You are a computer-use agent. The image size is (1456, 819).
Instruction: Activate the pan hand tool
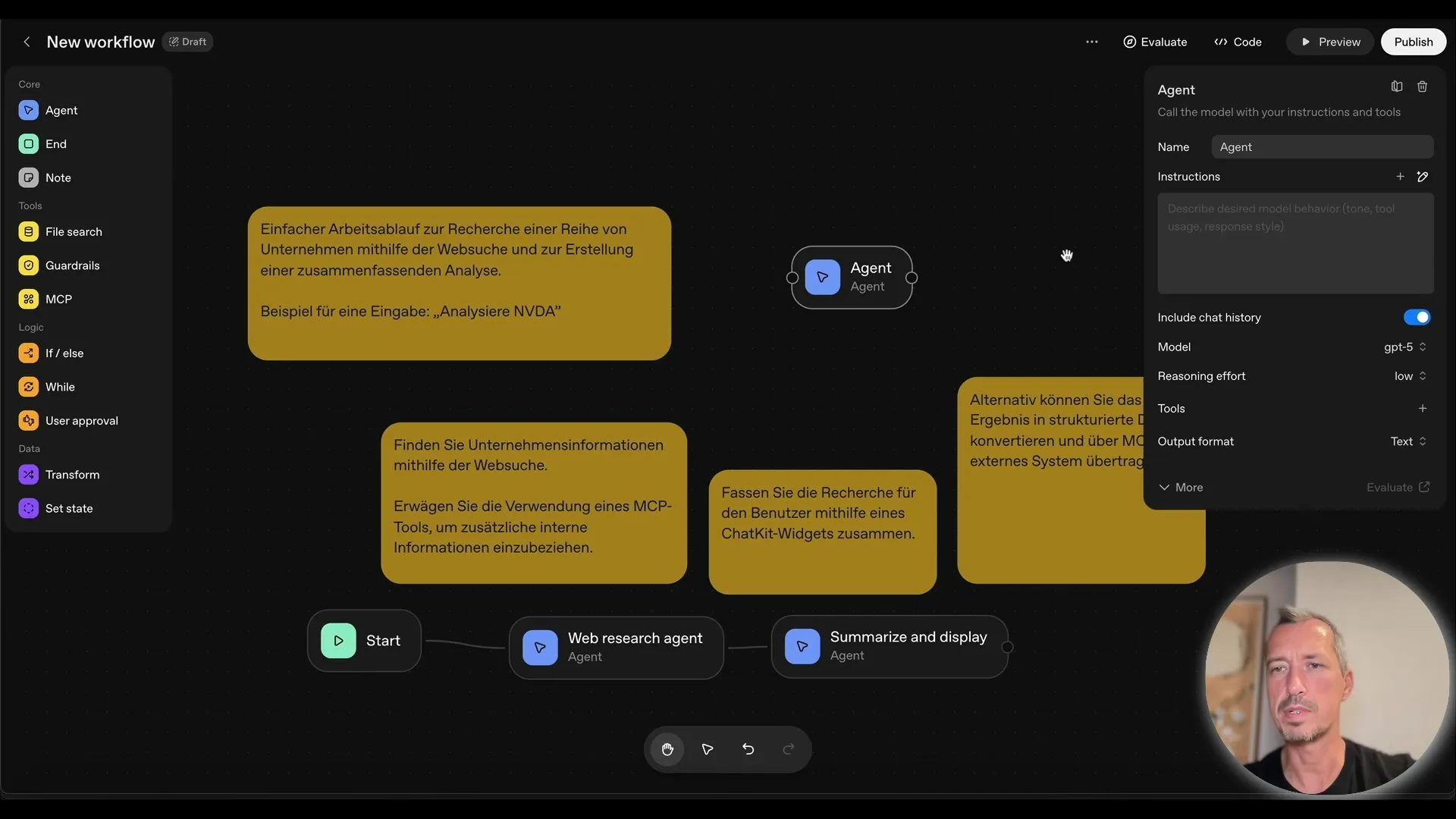[667, 749]
